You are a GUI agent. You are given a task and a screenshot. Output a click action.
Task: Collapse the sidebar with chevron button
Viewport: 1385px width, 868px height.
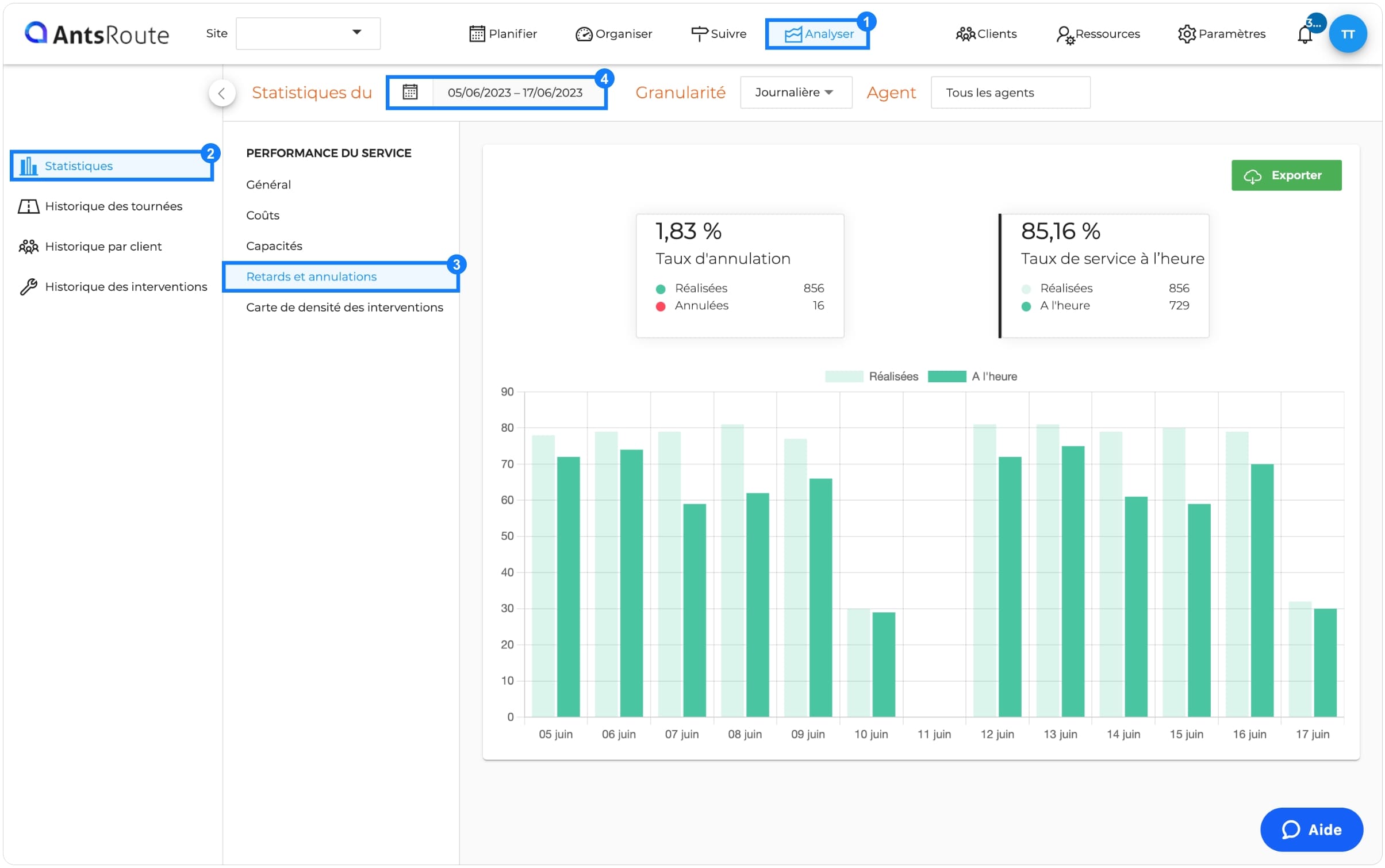point(222,93)
